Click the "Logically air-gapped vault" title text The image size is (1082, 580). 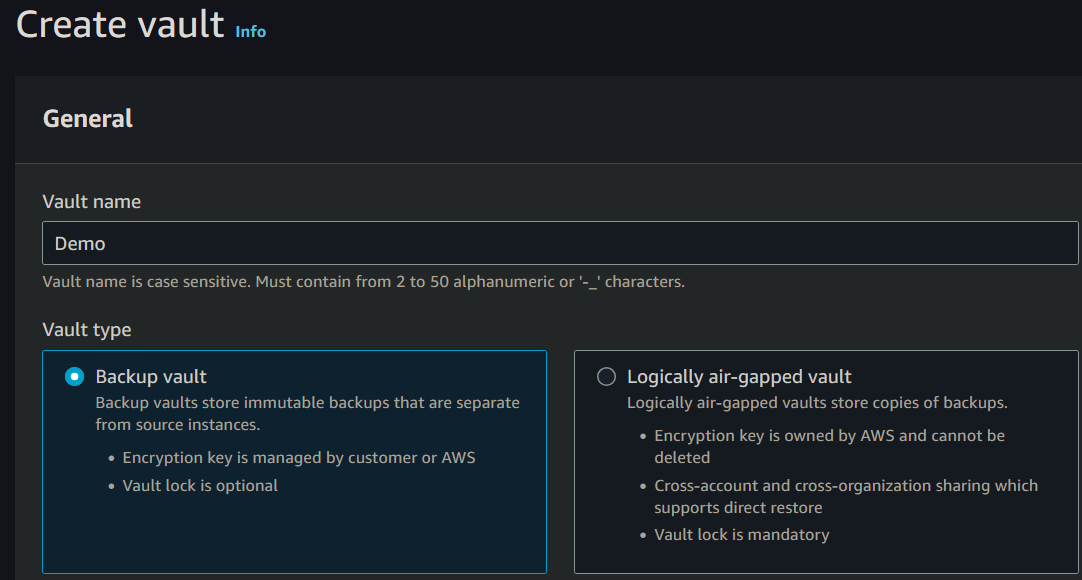coord(739,377)
